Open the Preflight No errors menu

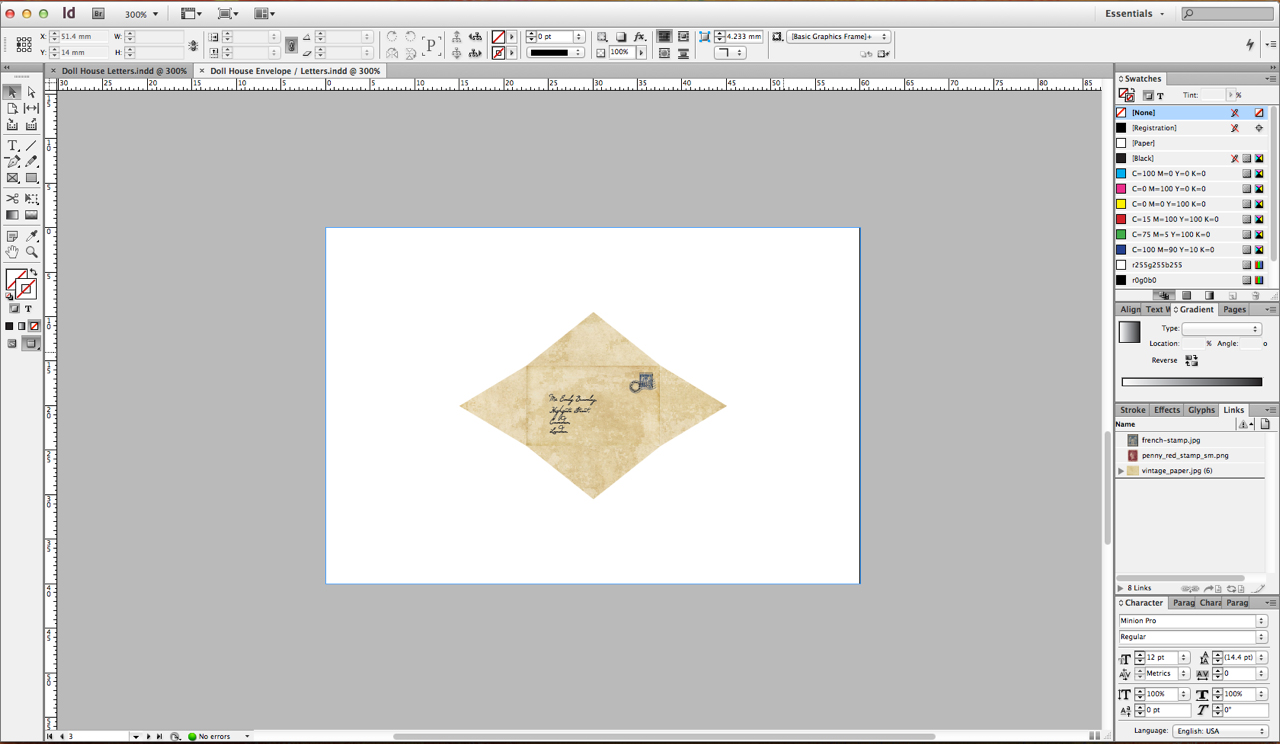pyautogui.click(x=247, y=736)
